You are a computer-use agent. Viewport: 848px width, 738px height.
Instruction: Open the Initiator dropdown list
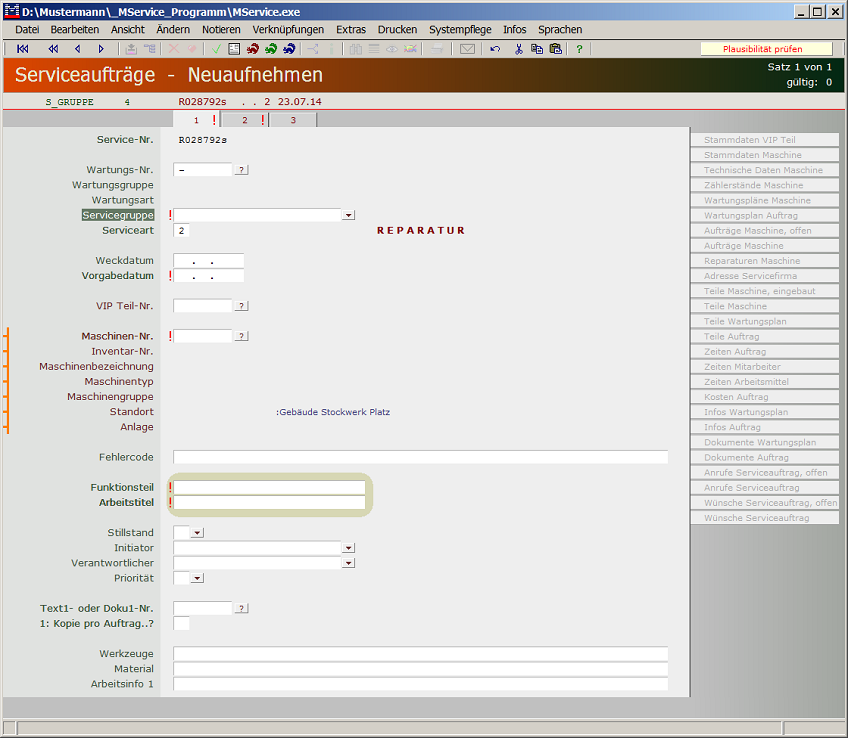pyautogui.click(x=348, y=548)
